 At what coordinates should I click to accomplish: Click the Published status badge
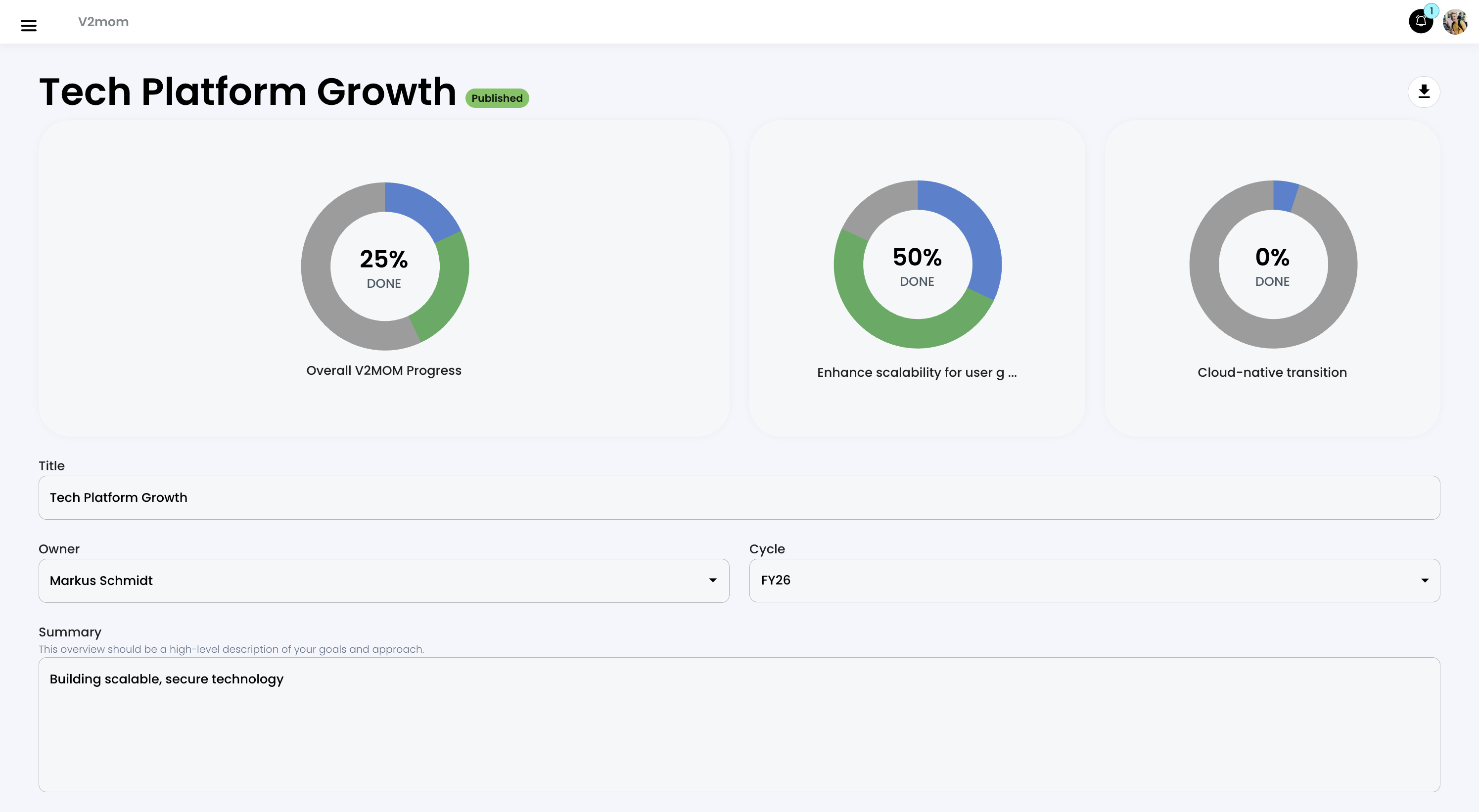click(497, 98)
